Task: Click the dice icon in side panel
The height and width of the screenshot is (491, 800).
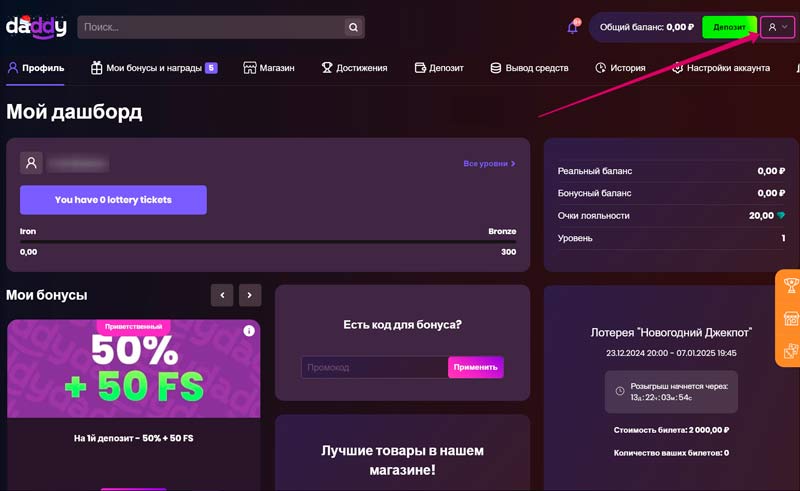Action: [x=791, y=351]
